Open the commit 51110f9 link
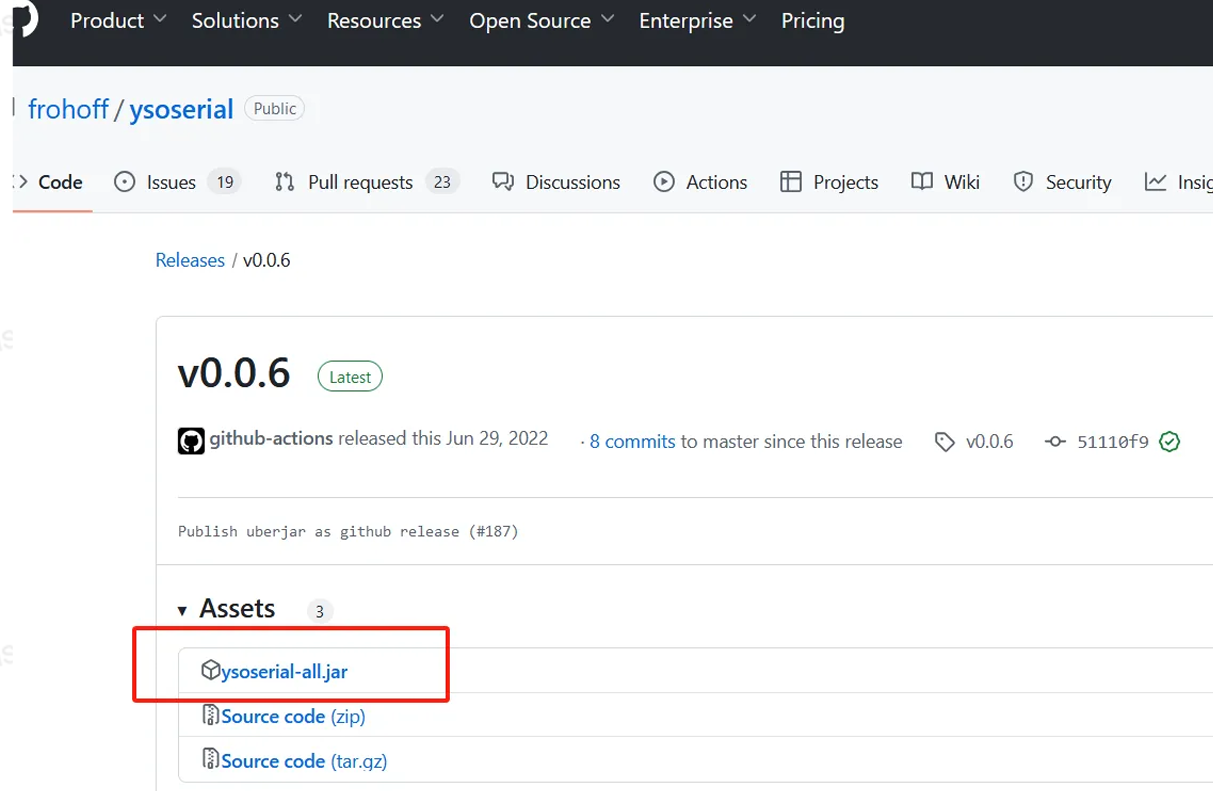 coord(1112,441)
